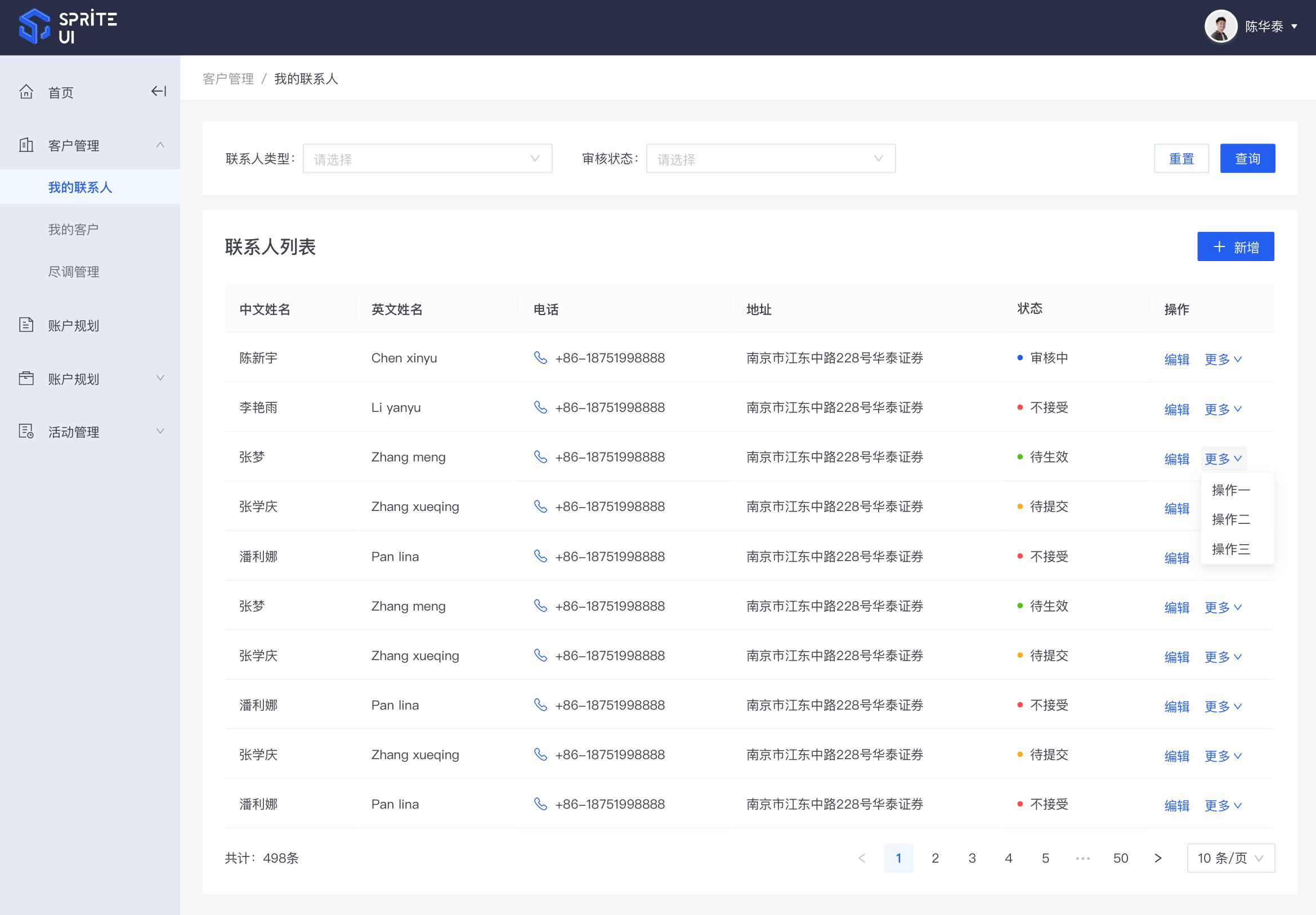This screenshot has height=915, width=1316.
Task: Click the 重置 button
Action: (x=1182, y=159)
